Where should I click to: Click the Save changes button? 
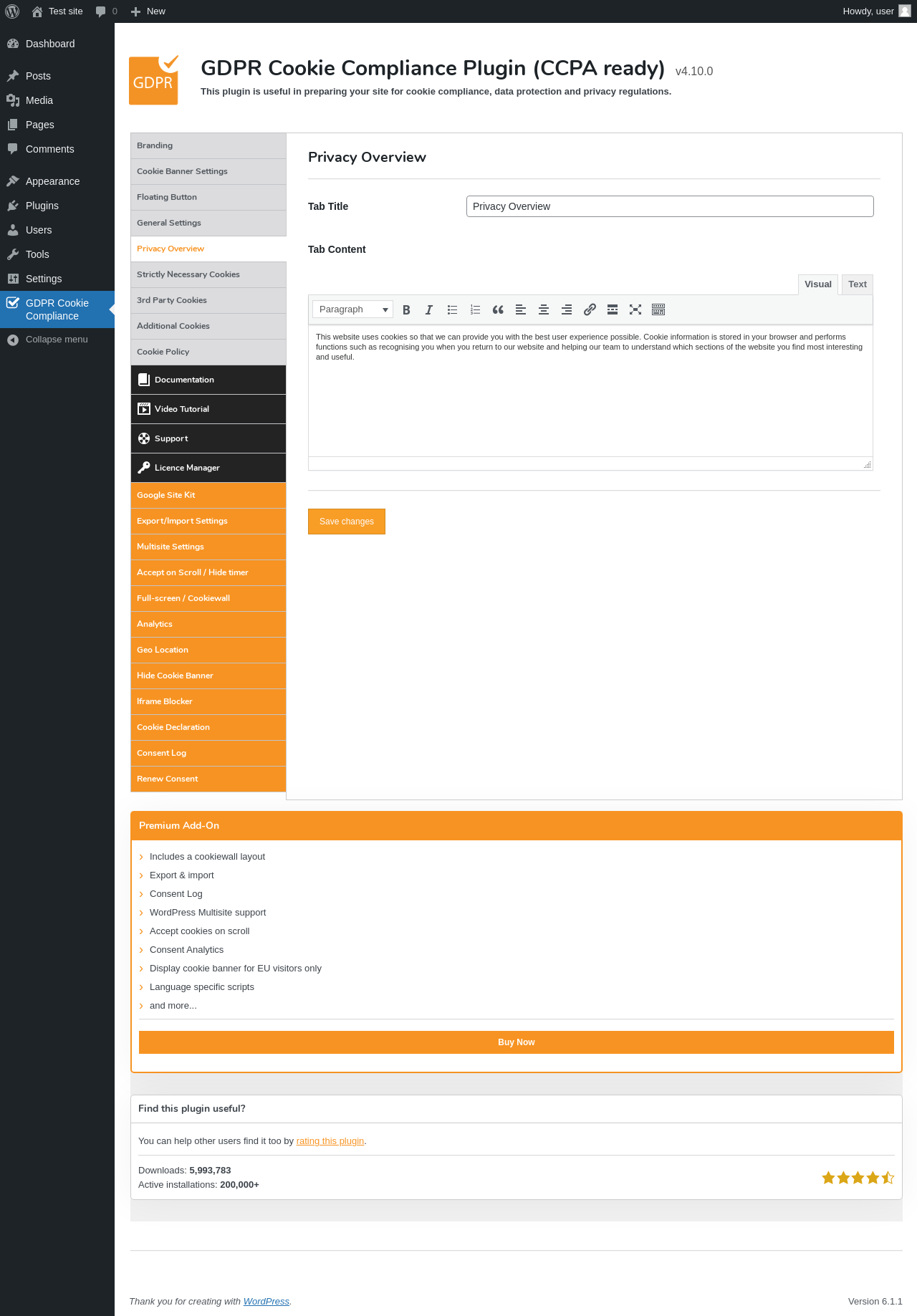347,522
